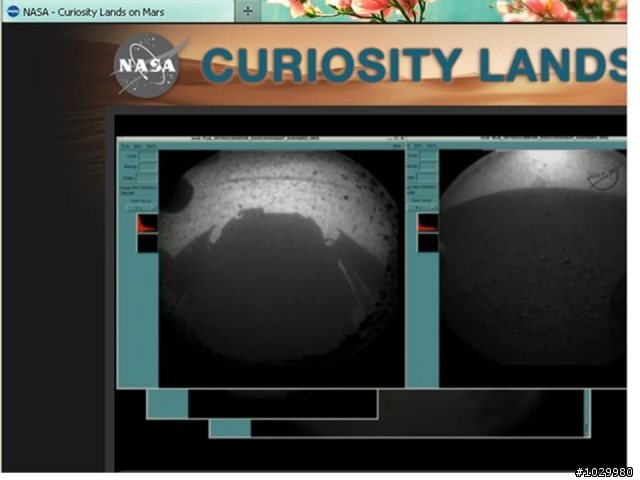Open the File menu in the left viewer window

click(125, 146)
